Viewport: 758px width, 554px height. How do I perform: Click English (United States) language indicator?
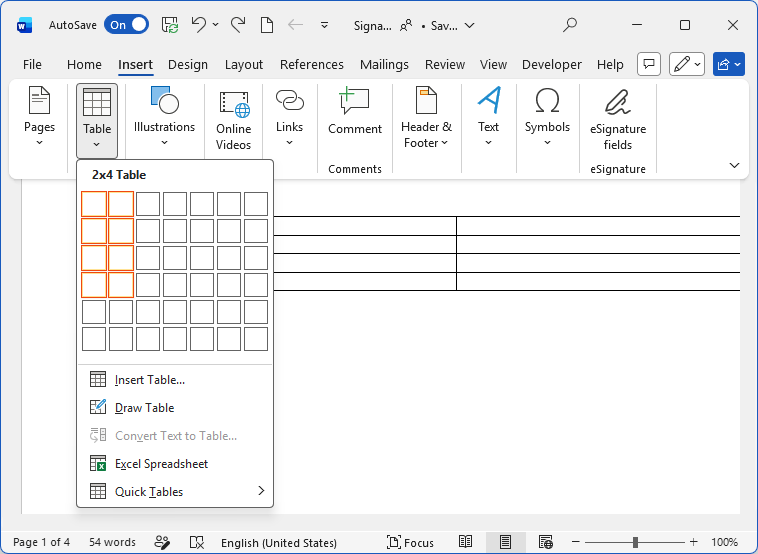(x=279, y=542)
